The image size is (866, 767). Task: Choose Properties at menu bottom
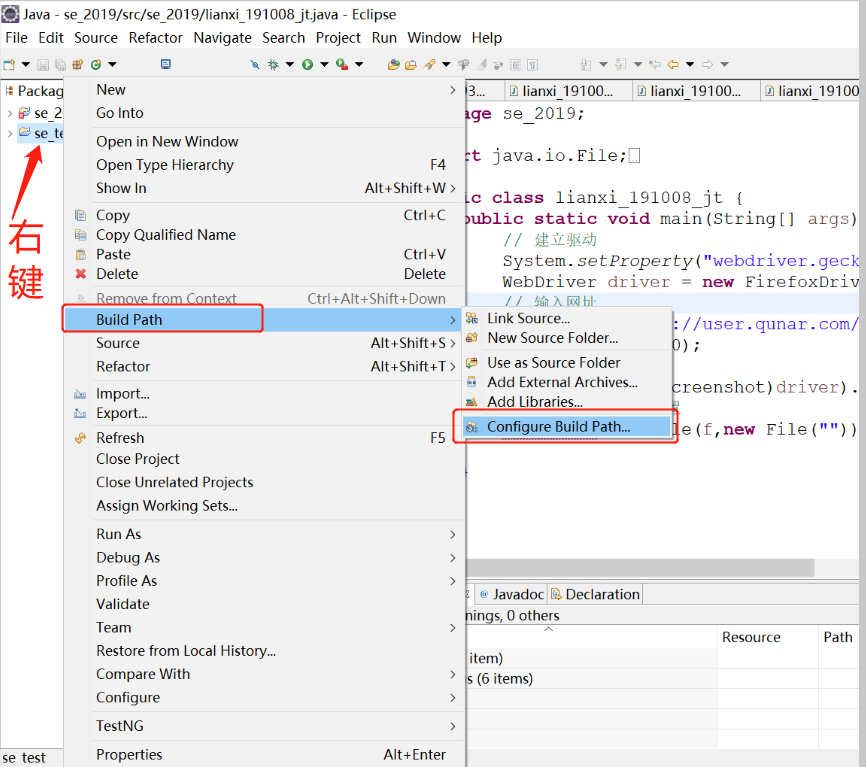[x=265, y=754]
